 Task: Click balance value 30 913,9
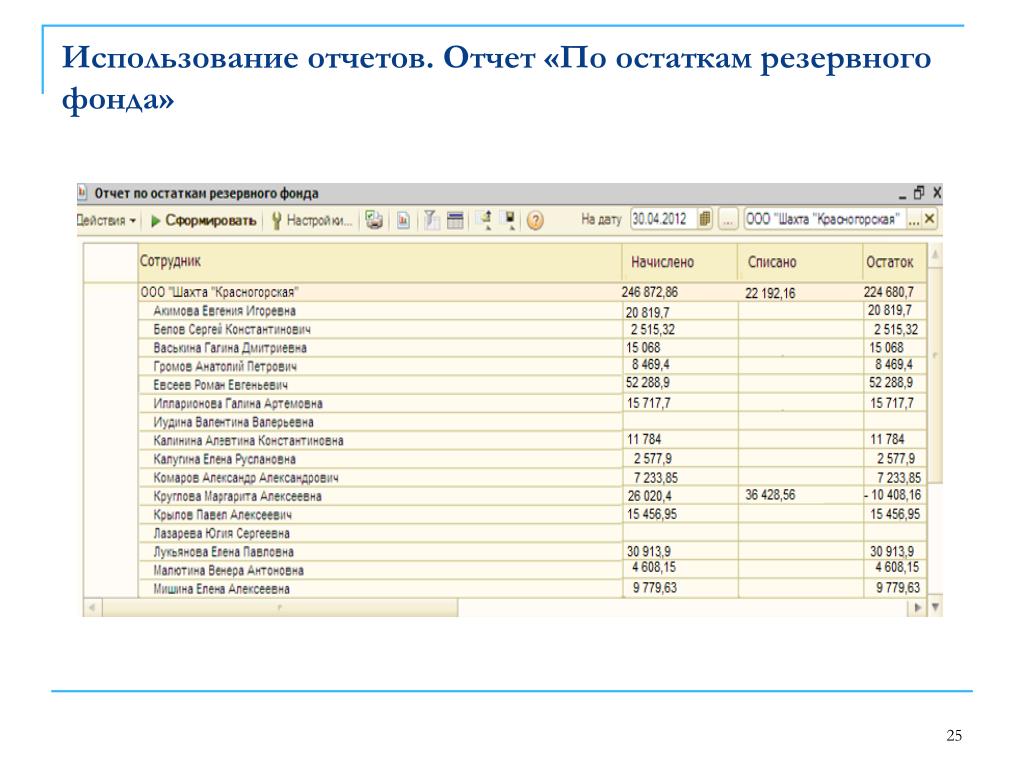[892, 551]
